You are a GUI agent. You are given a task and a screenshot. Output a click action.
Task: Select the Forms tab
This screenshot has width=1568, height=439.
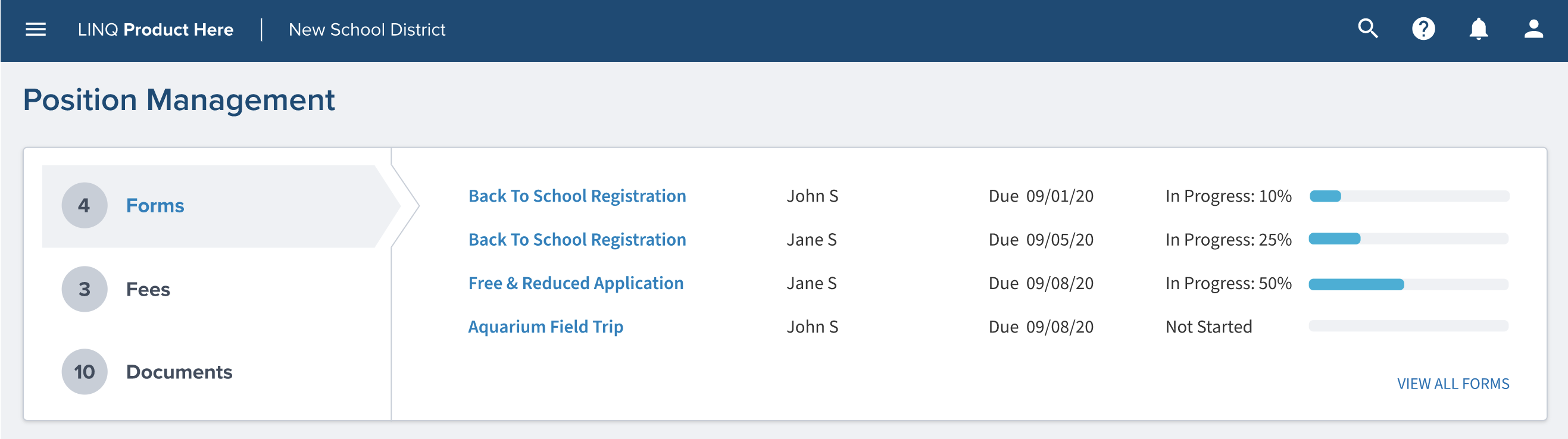[220, 206]
